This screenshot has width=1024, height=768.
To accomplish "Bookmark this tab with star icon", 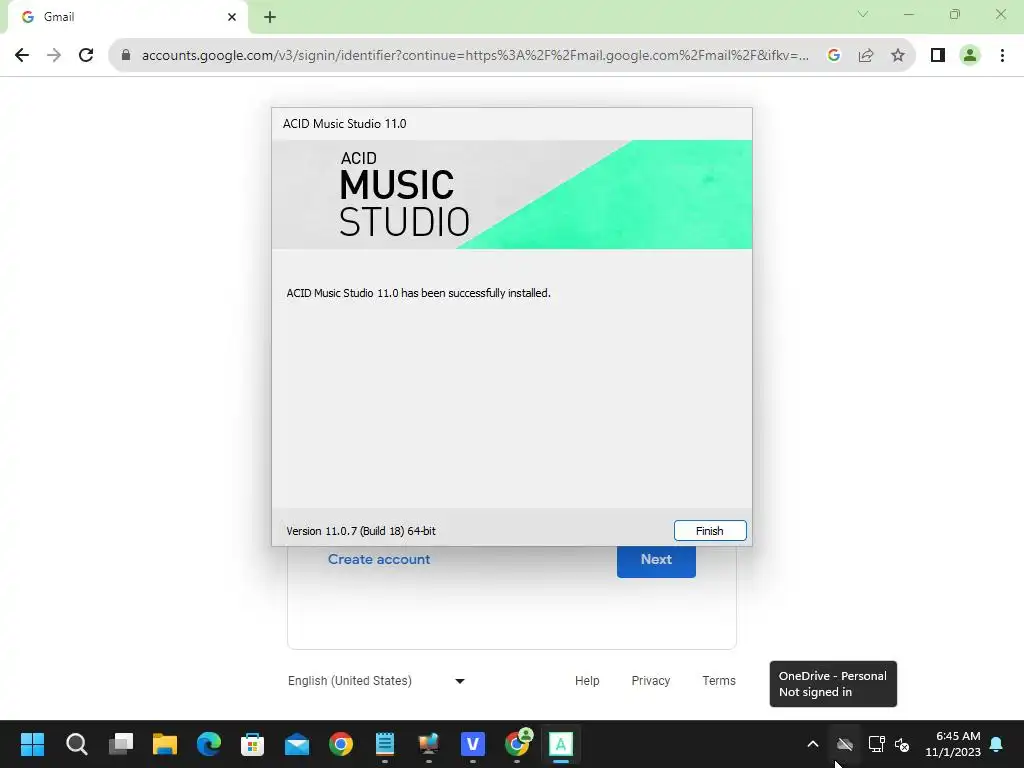I will [x=898, y=56].
